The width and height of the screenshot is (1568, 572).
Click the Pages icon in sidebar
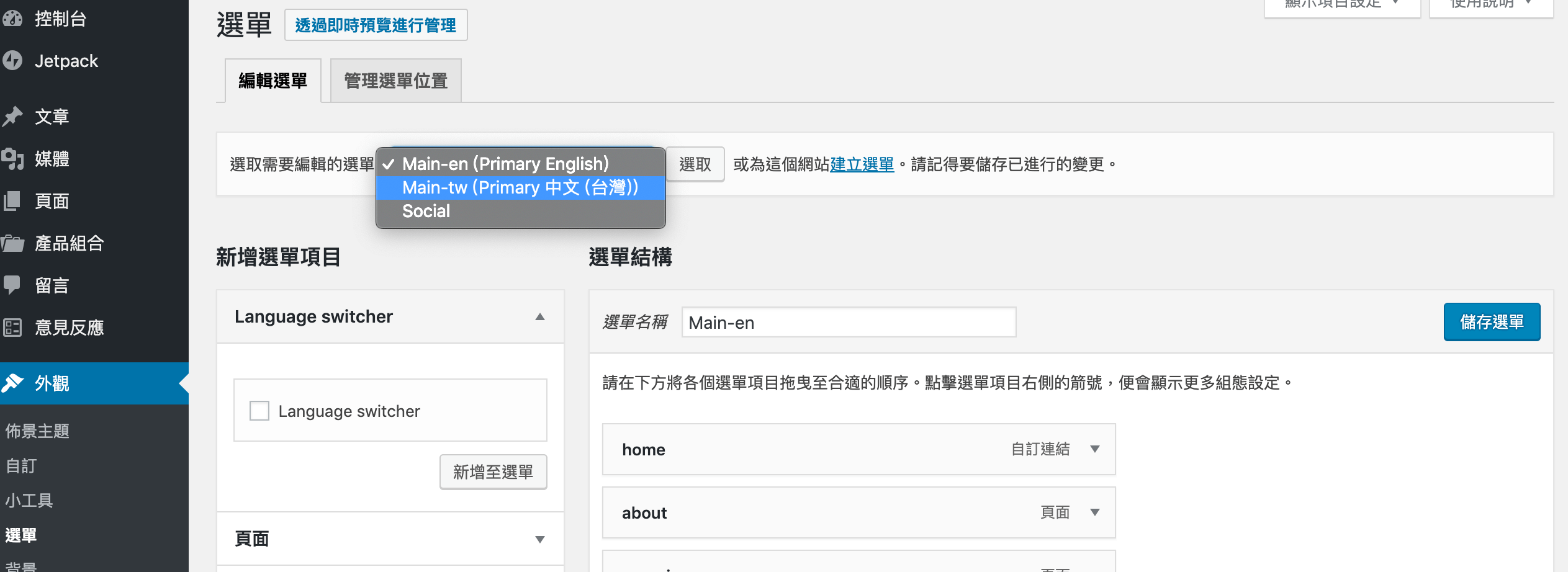[x=12, y=201]
